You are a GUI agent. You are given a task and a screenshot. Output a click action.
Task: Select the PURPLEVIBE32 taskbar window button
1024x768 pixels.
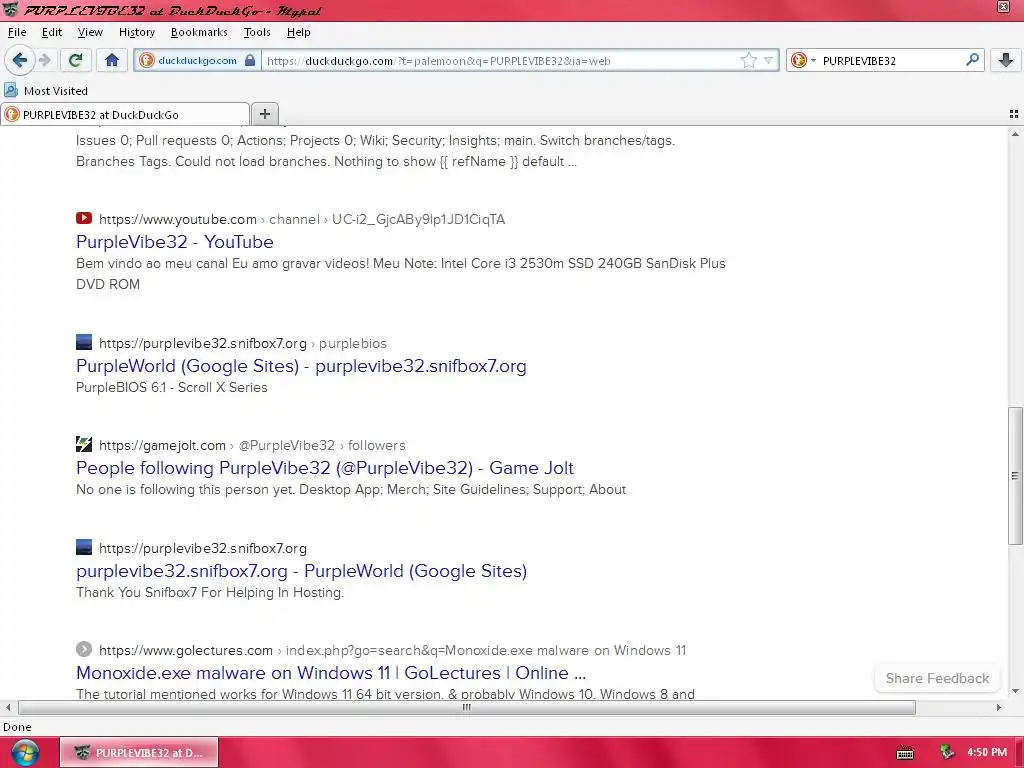click(139, 752)
